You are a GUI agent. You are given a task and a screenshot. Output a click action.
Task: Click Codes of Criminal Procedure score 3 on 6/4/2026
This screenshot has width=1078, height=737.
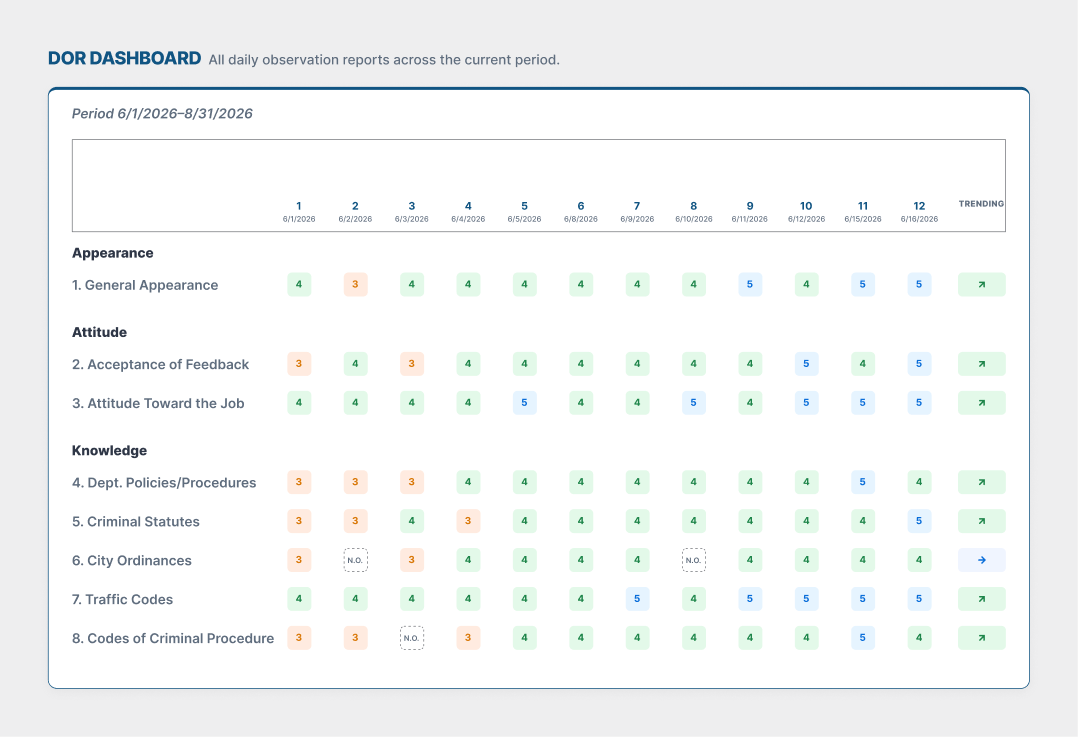tap(468, 638)
